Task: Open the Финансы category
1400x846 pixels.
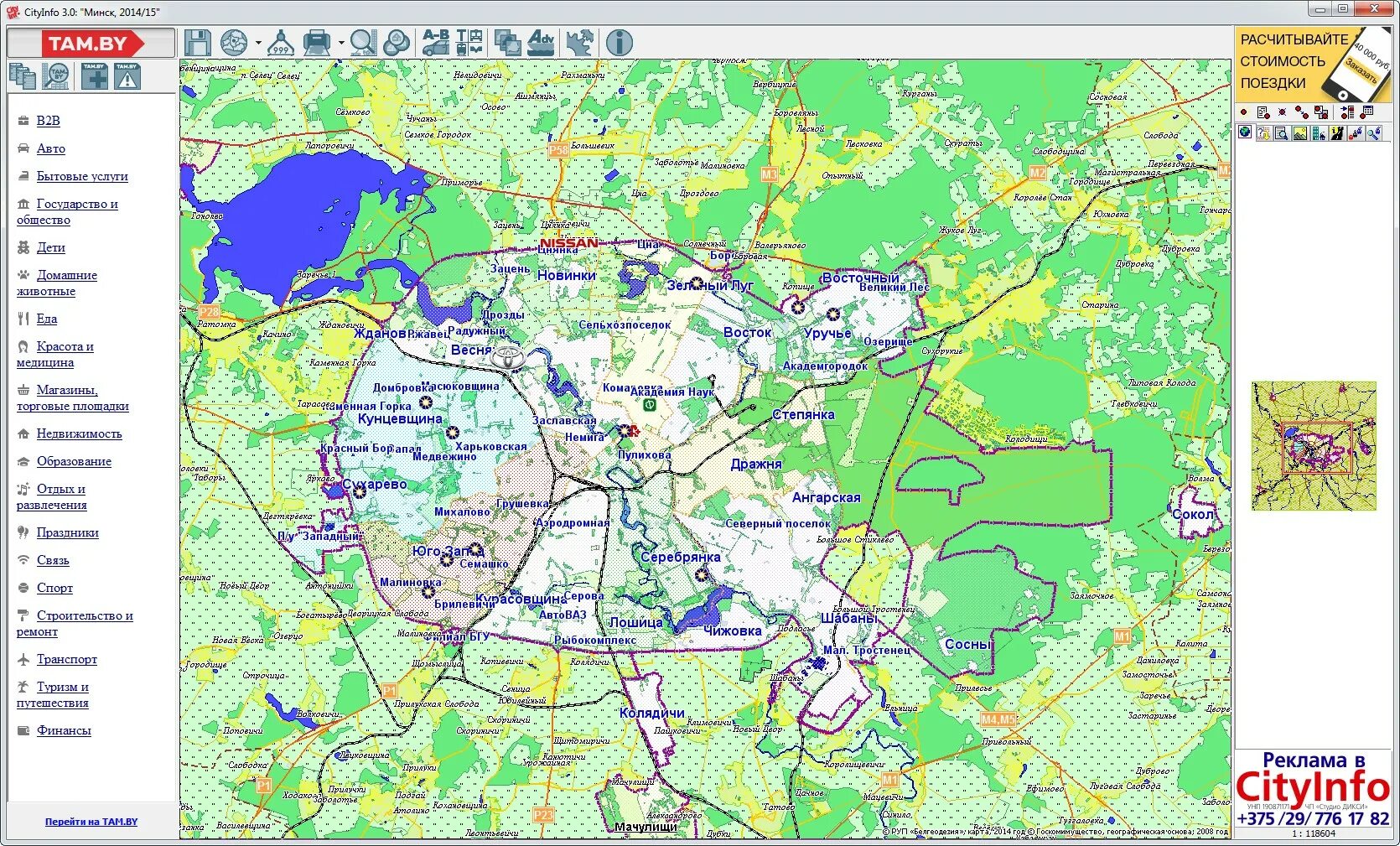Action: [64, 730]
